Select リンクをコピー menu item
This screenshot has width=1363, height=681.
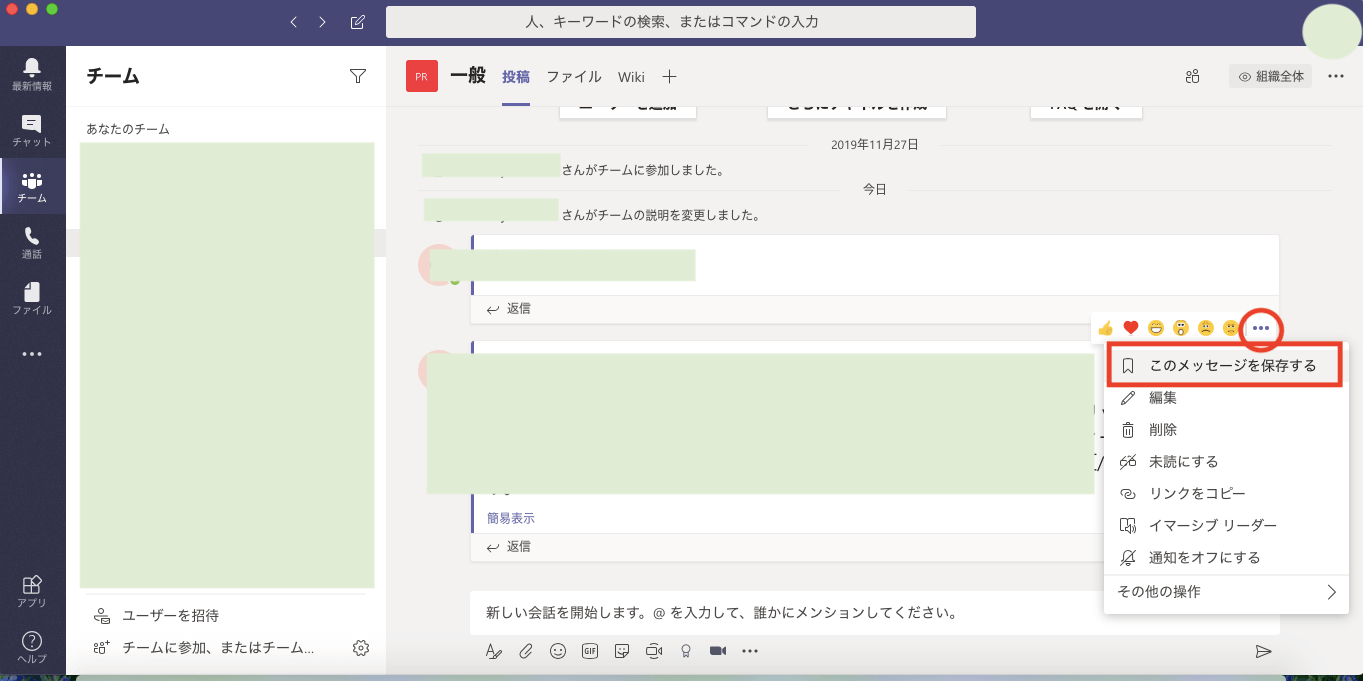(x=1226, y=493)
